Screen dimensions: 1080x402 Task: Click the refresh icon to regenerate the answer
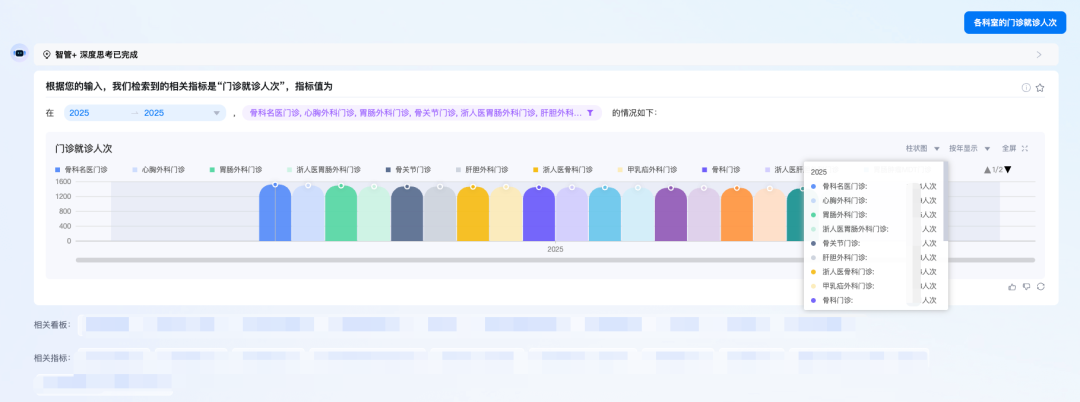[x=1041, y=286]
